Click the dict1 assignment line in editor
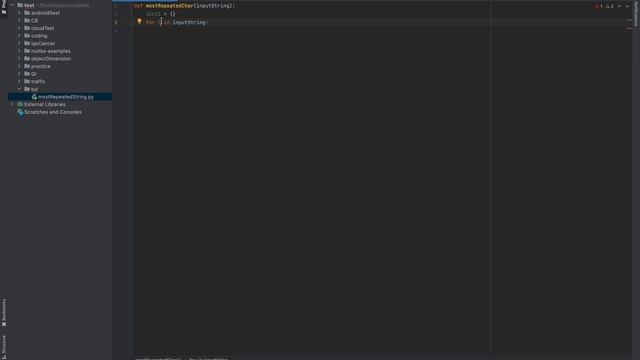640x360 pixels. tap(160, 14)
